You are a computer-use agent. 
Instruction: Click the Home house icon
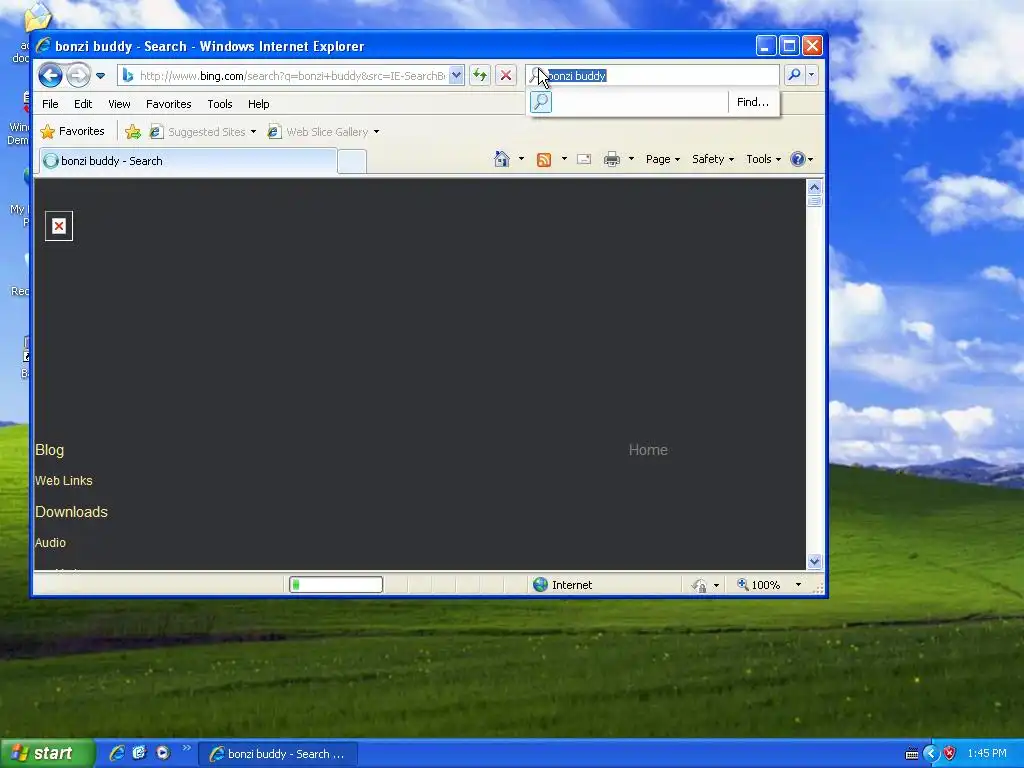point(502,159)
